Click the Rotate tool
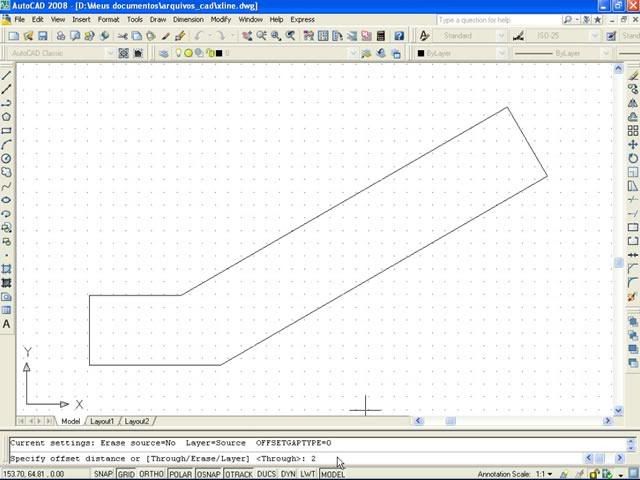Image resolution: width=640 pixels, height=480 pixels. [633, 158]
